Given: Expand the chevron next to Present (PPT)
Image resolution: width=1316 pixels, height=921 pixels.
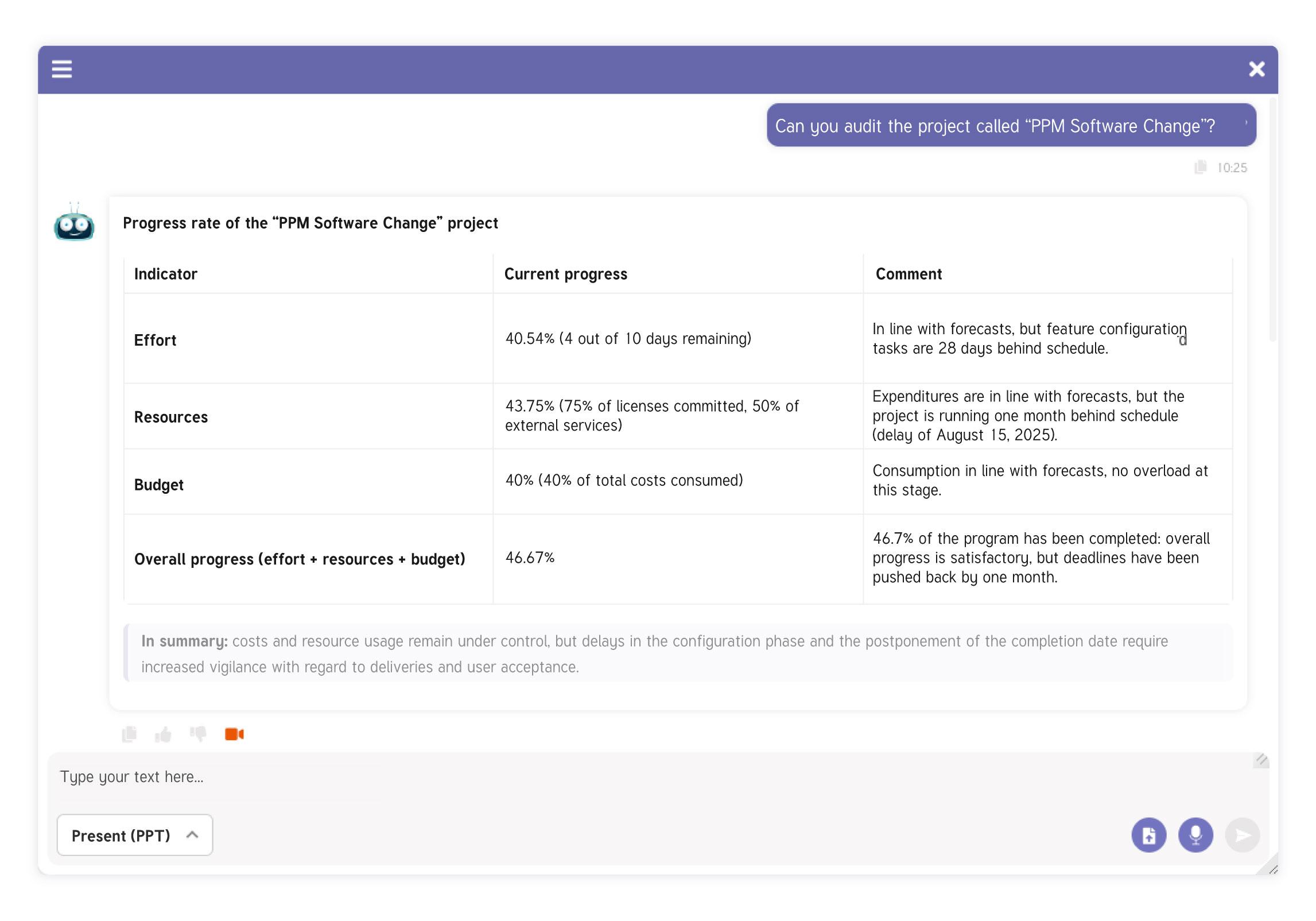Looking at the screenshot, I should tap(192, 835).
